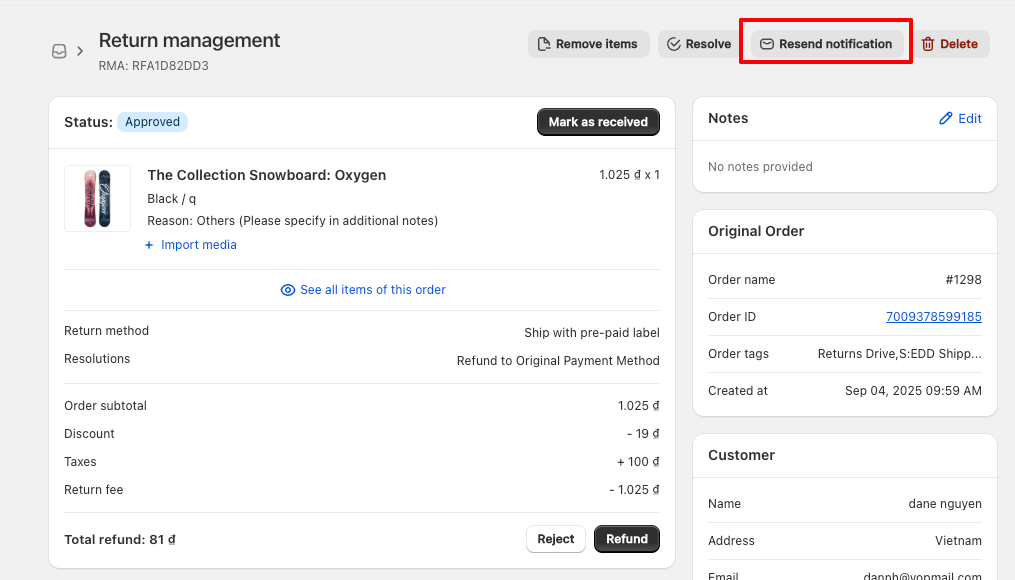Refund the return
The height and width of the screenshot is (580, 1015).
pyautogui.click(x=626, y=539)
